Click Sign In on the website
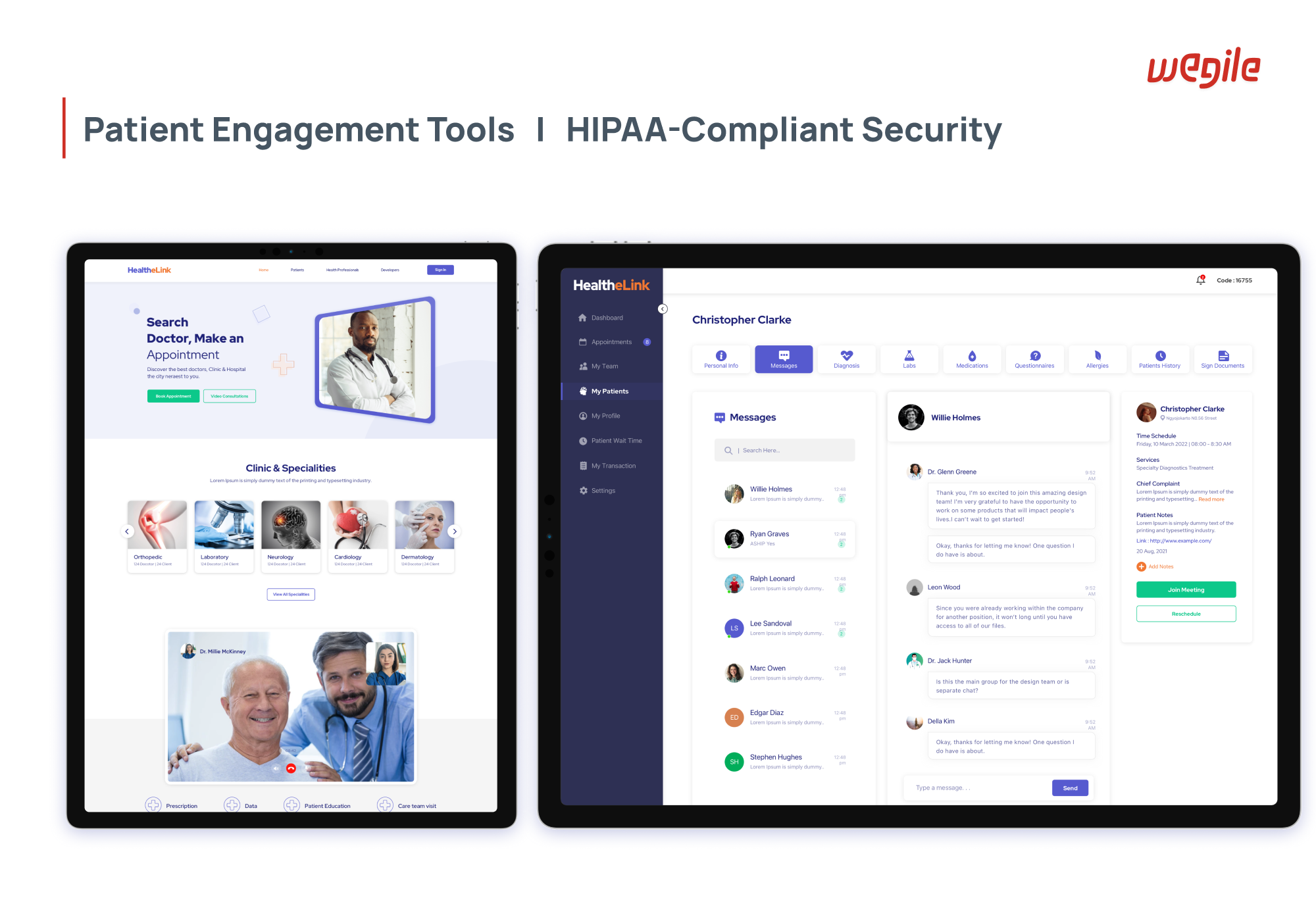The height and width of the screenshot is (921, 1316). [440, 270]
